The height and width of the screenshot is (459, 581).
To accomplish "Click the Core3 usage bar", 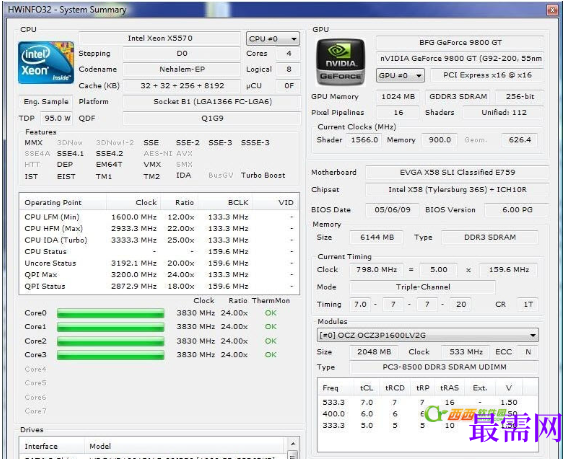I will (110, 355).
